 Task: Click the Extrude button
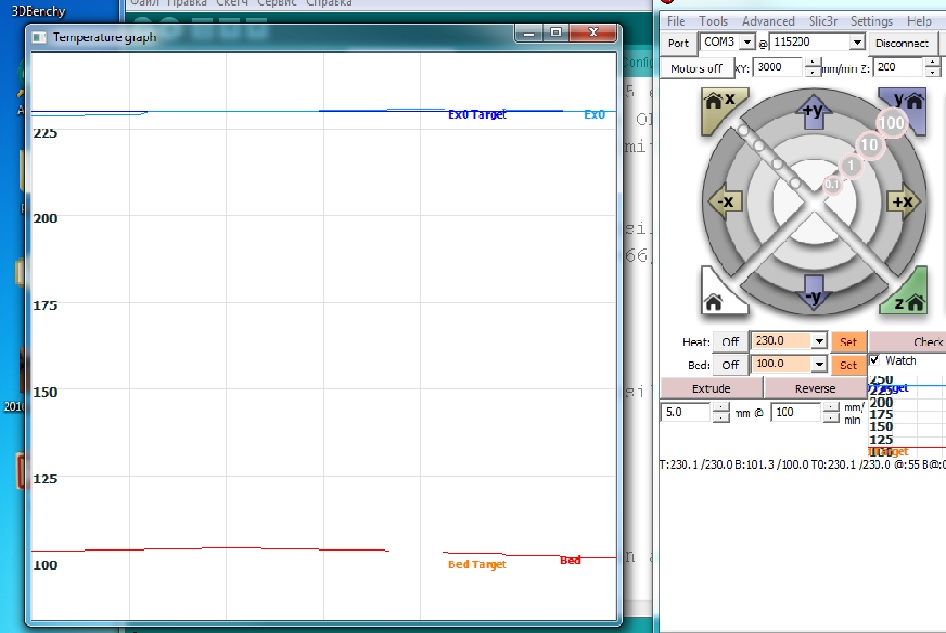point(711,388)
